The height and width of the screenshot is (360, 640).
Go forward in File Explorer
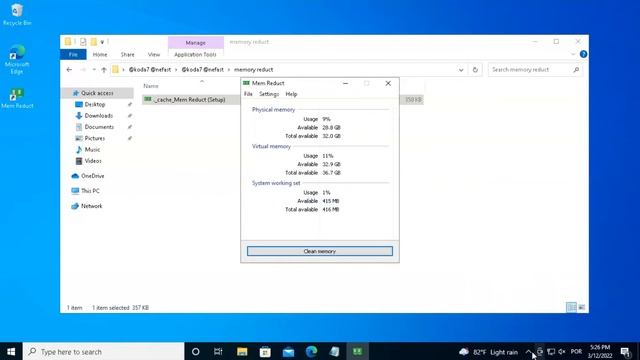tap(83, 70)
